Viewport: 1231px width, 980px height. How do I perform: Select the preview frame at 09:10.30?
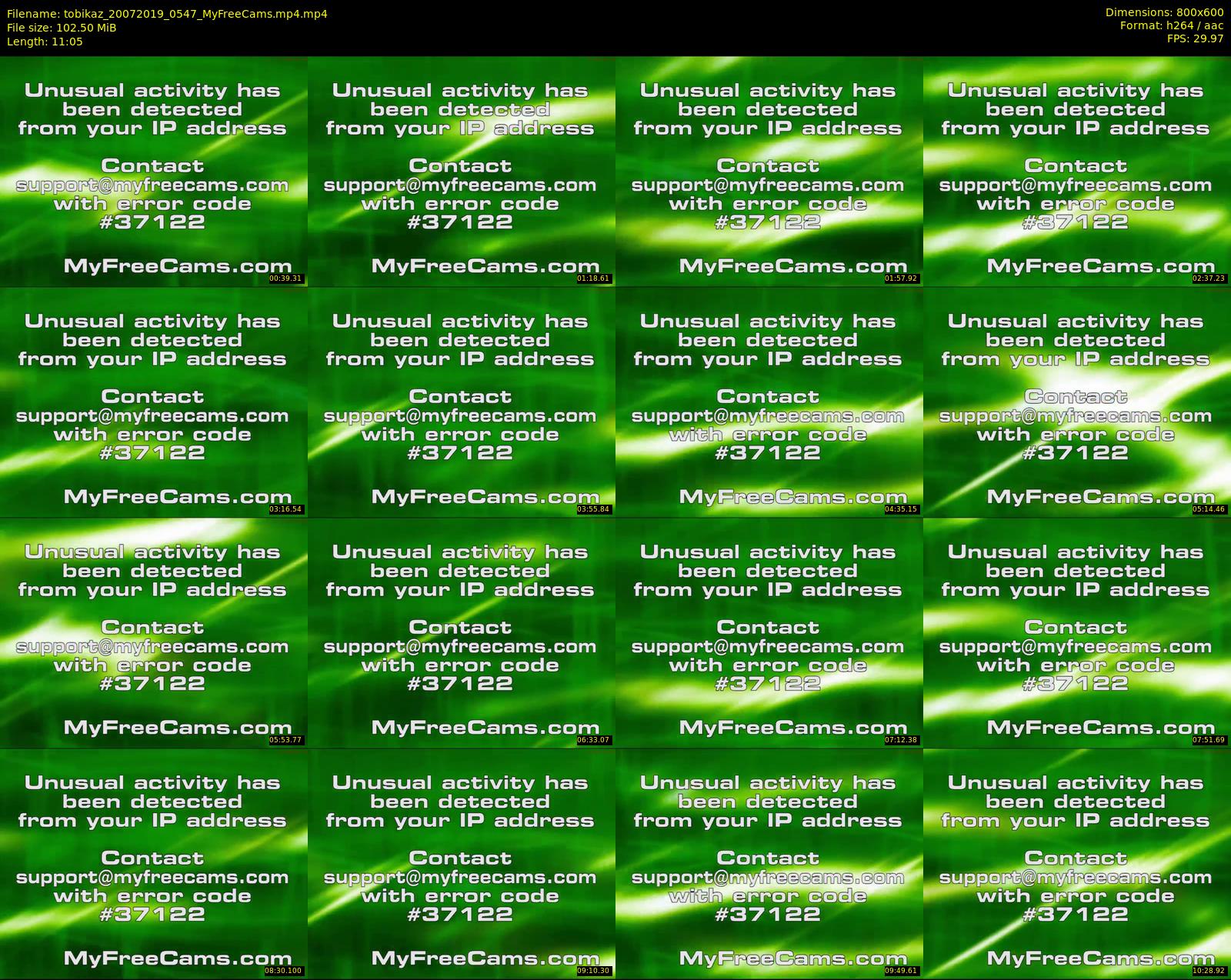[x=462, y=863]
